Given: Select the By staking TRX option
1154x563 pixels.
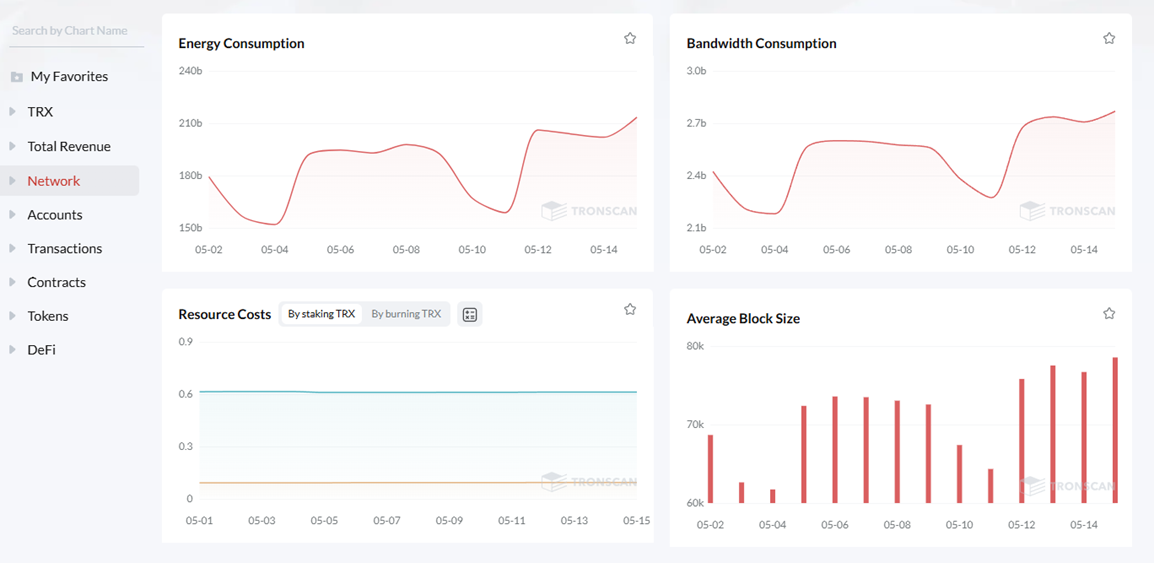Looking at the screenshot, I should tap(321, 314).
